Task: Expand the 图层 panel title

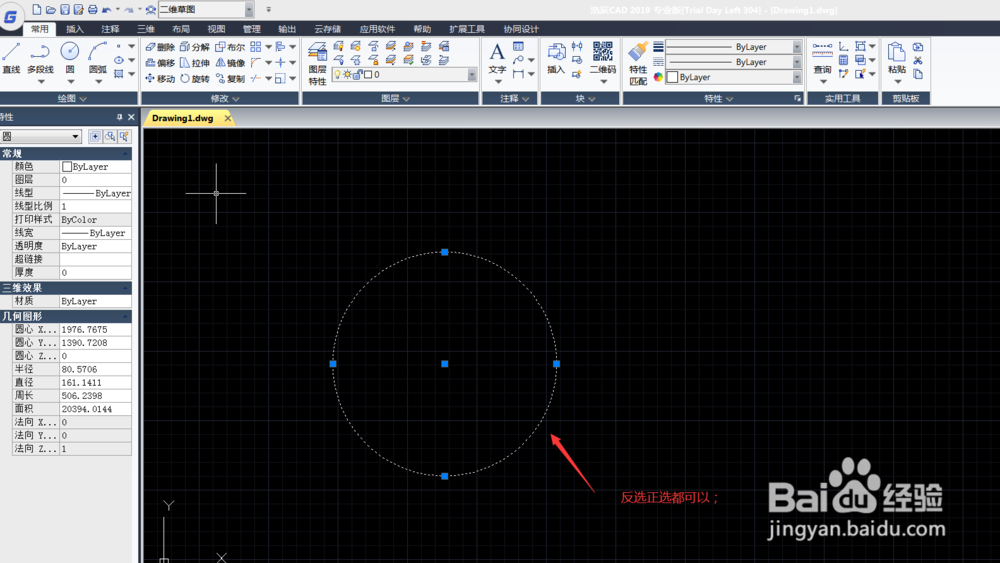Action: click(x=390, y=98)
